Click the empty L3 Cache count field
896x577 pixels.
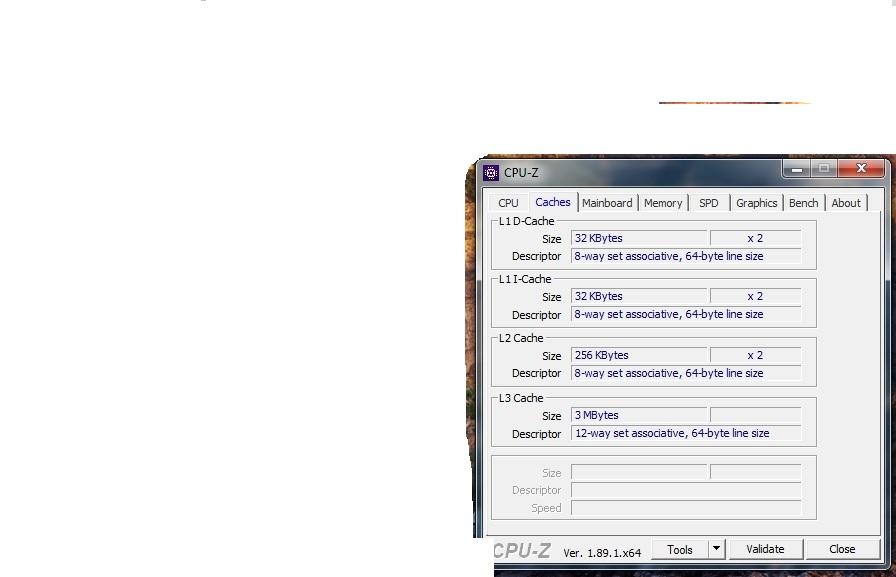tap(755, 415)
